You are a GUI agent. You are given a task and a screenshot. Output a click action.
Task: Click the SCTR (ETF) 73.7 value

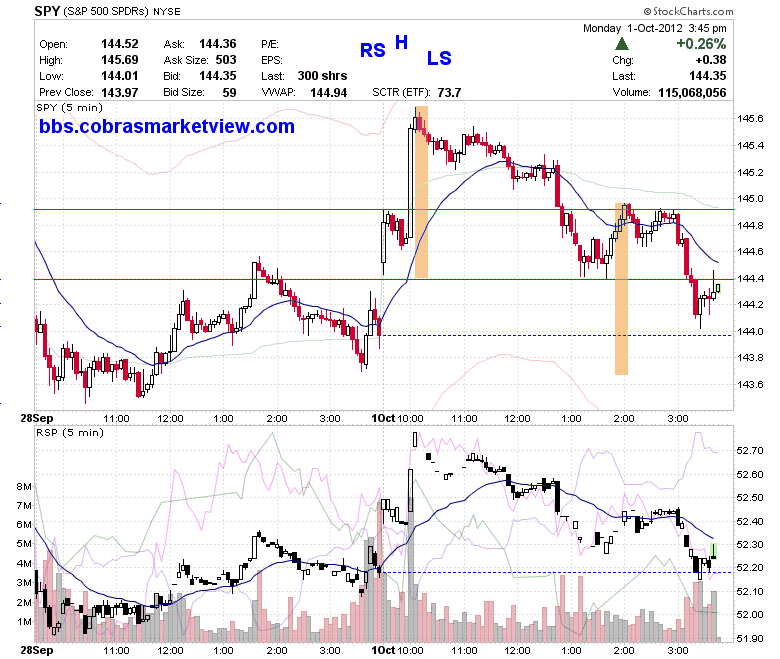449,93
